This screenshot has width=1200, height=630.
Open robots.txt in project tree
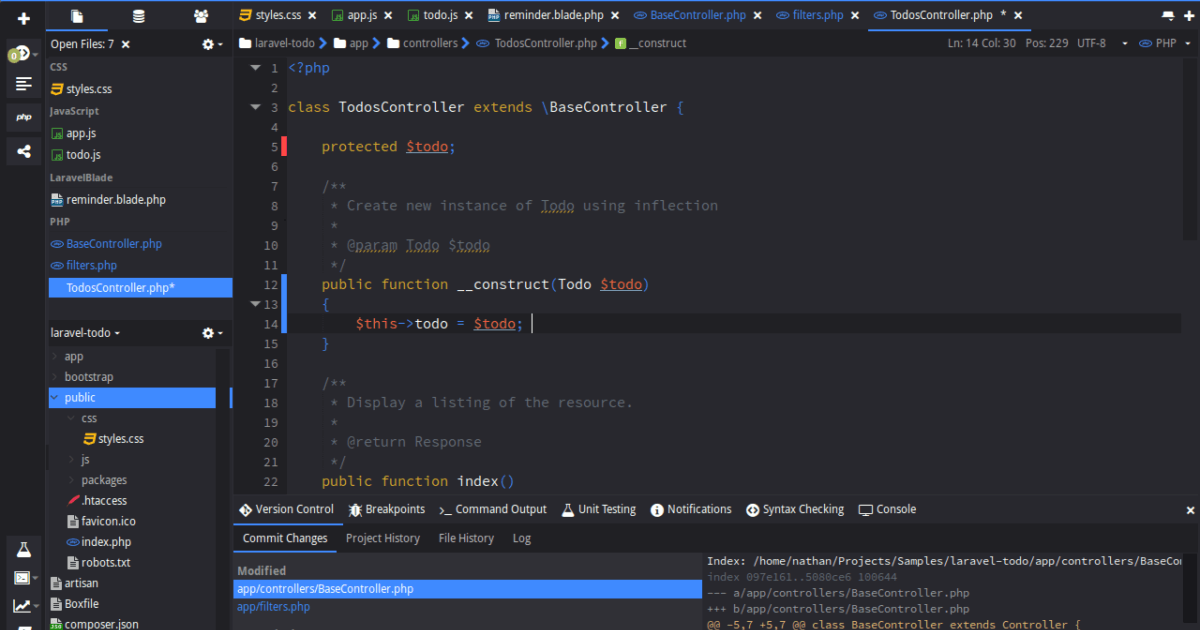point(106,562)
